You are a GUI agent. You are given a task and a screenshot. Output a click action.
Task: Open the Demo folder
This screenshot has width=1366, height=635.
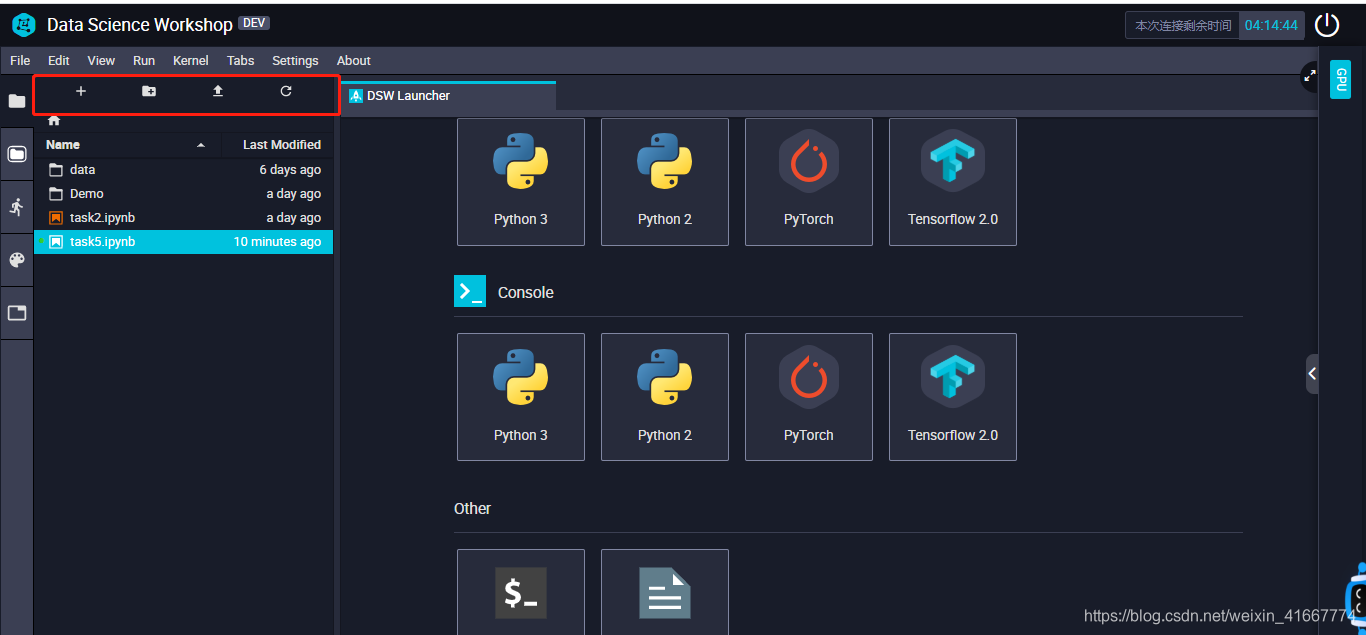pyautogui.click(x=183, y=194)
